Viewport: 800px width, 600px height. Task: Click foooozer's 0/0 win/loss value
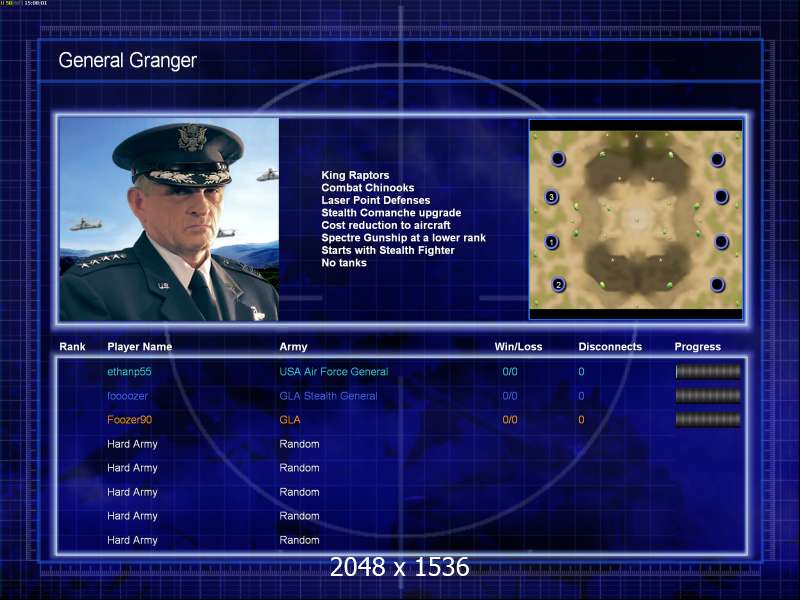tap(510, 396)
